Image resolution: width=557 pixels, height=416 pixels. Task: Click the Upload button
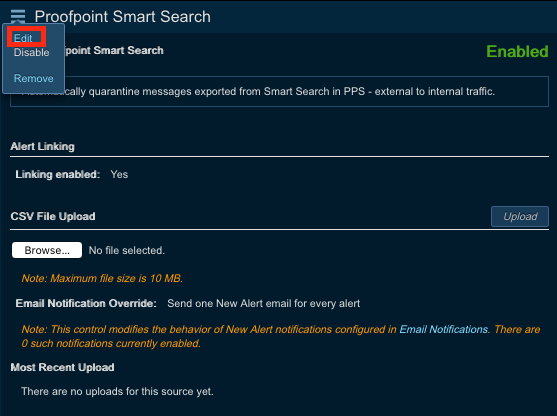[520, 216]
